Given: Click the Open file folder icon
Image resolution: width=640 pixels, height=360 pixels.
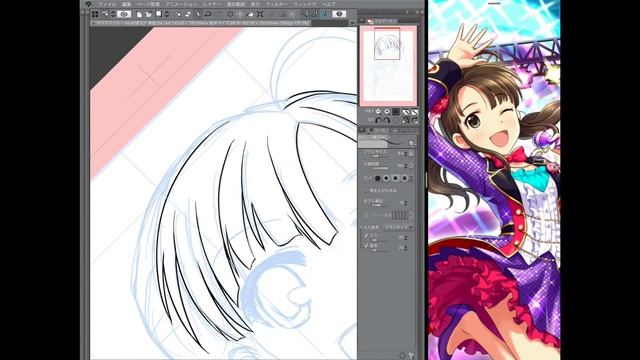Looking at the screenshot, I should click(149, 14).
